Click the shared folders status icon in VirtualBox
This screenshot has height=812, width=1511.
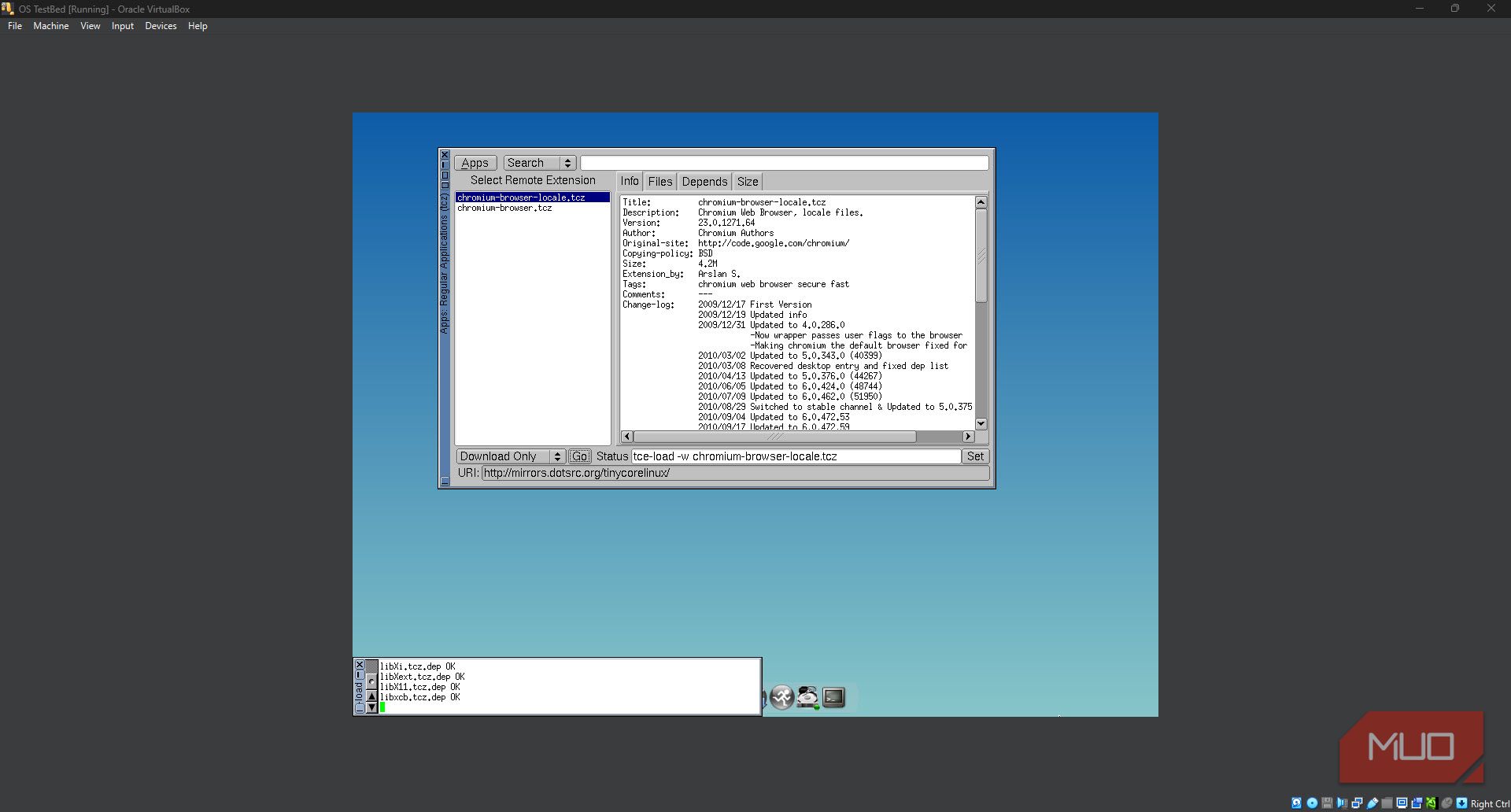click(x=1387, y=803)
